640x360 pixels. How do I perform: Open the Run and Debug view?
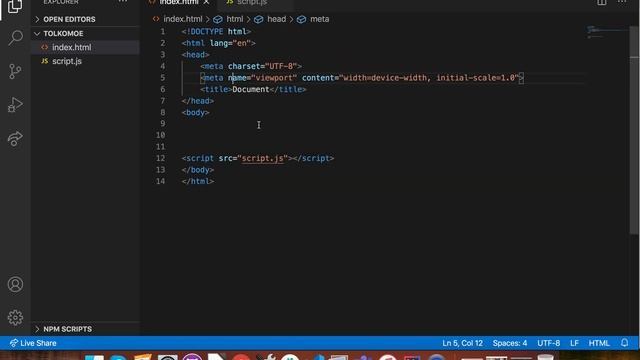15,105
